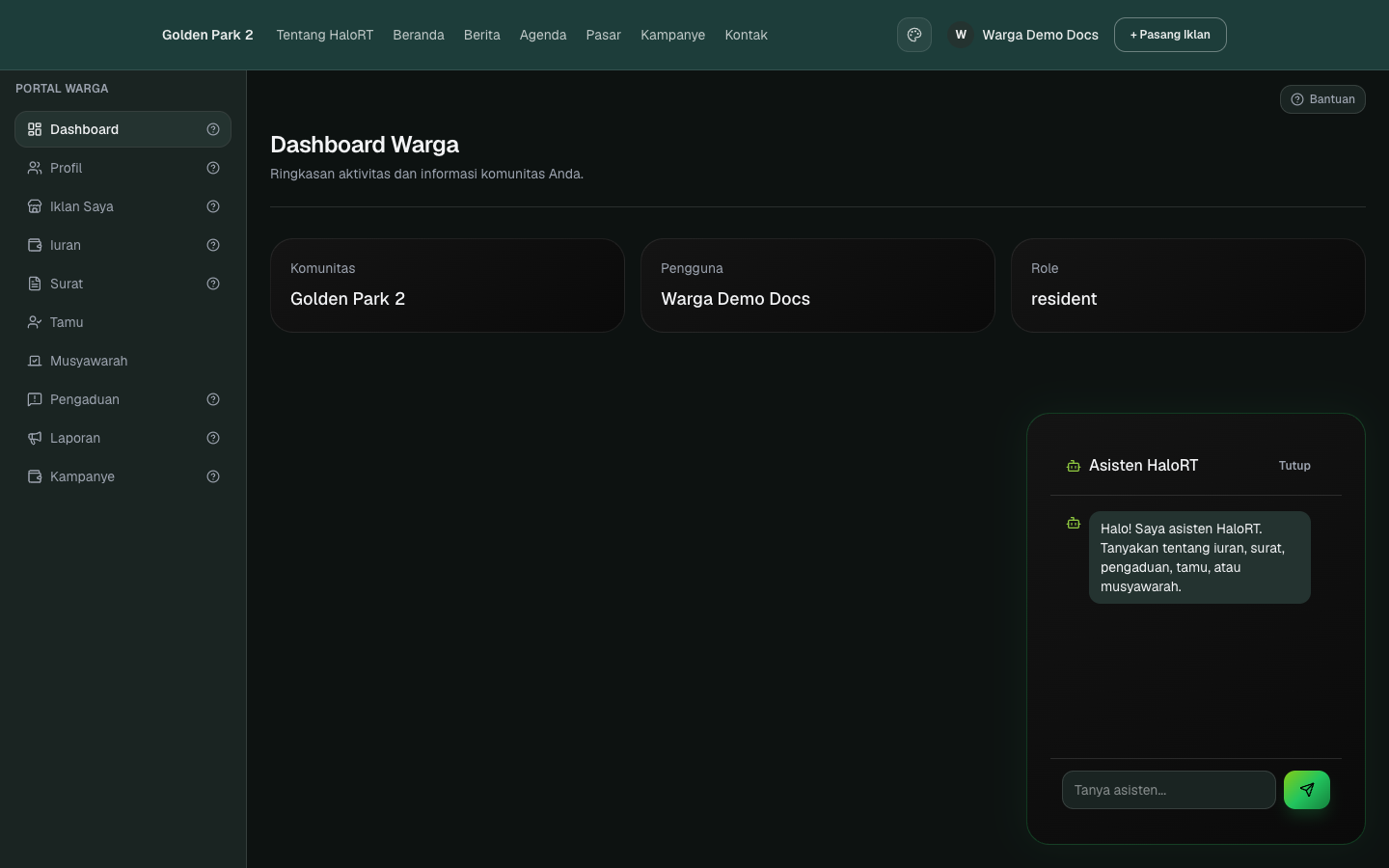Screen dimensions: 1389x868
Task: Click the Warga Demo Docs account name
Action: 1041,35
